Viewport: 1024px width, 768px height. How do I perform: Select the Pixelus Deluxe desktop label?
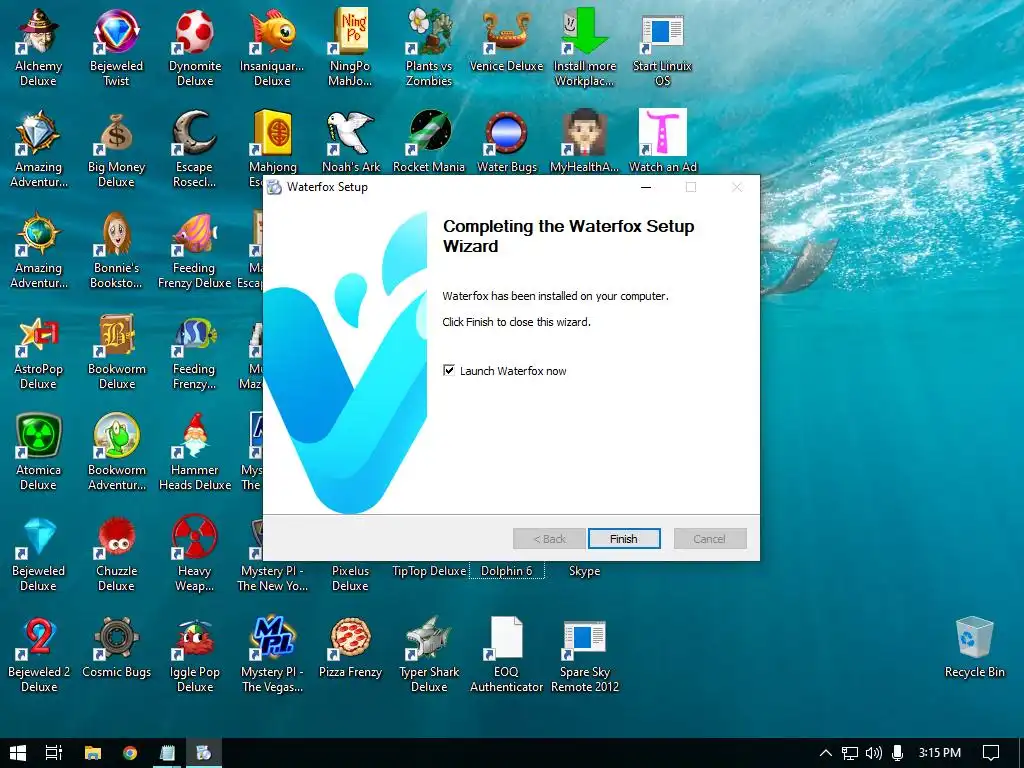(350, 578)
